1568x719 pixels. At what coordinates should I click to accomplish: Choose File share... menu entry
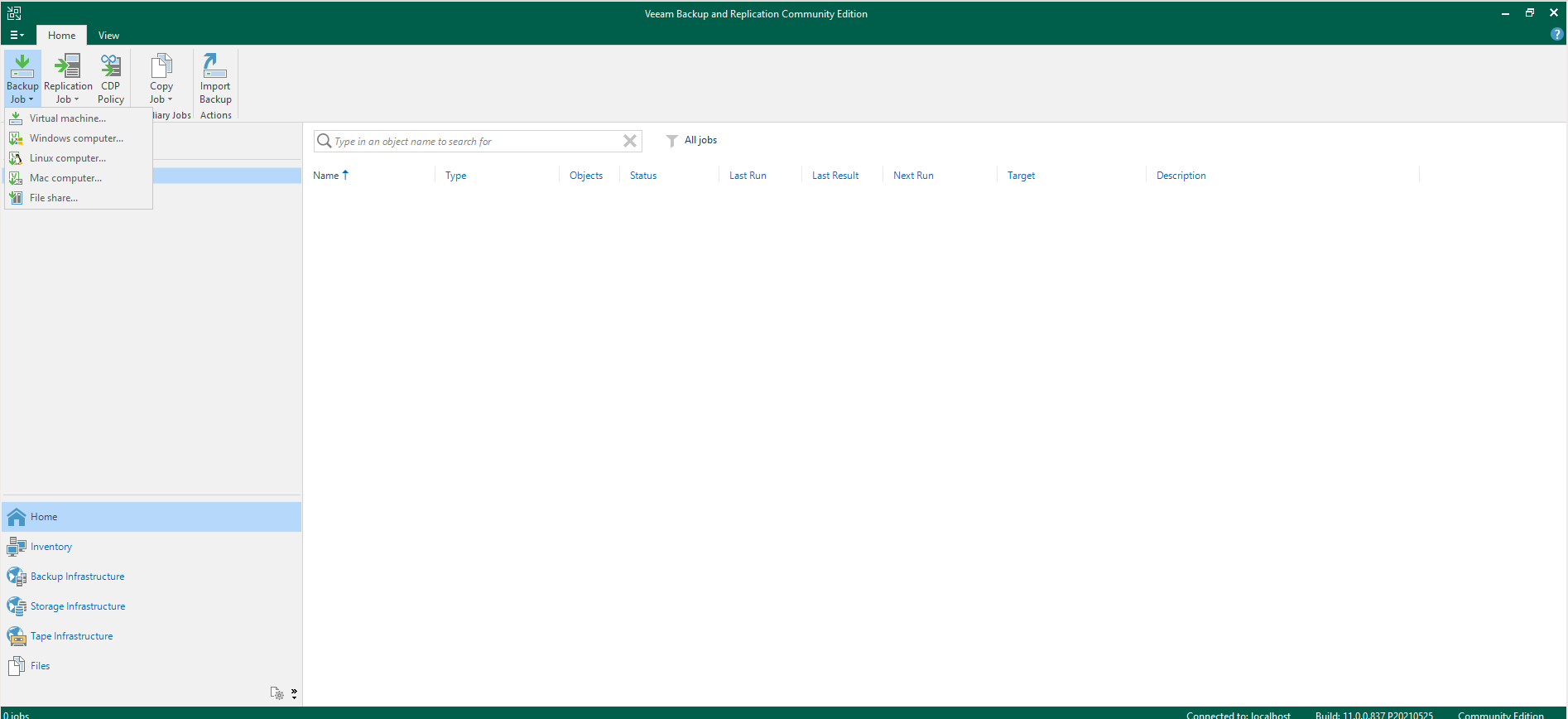(54, 198)
